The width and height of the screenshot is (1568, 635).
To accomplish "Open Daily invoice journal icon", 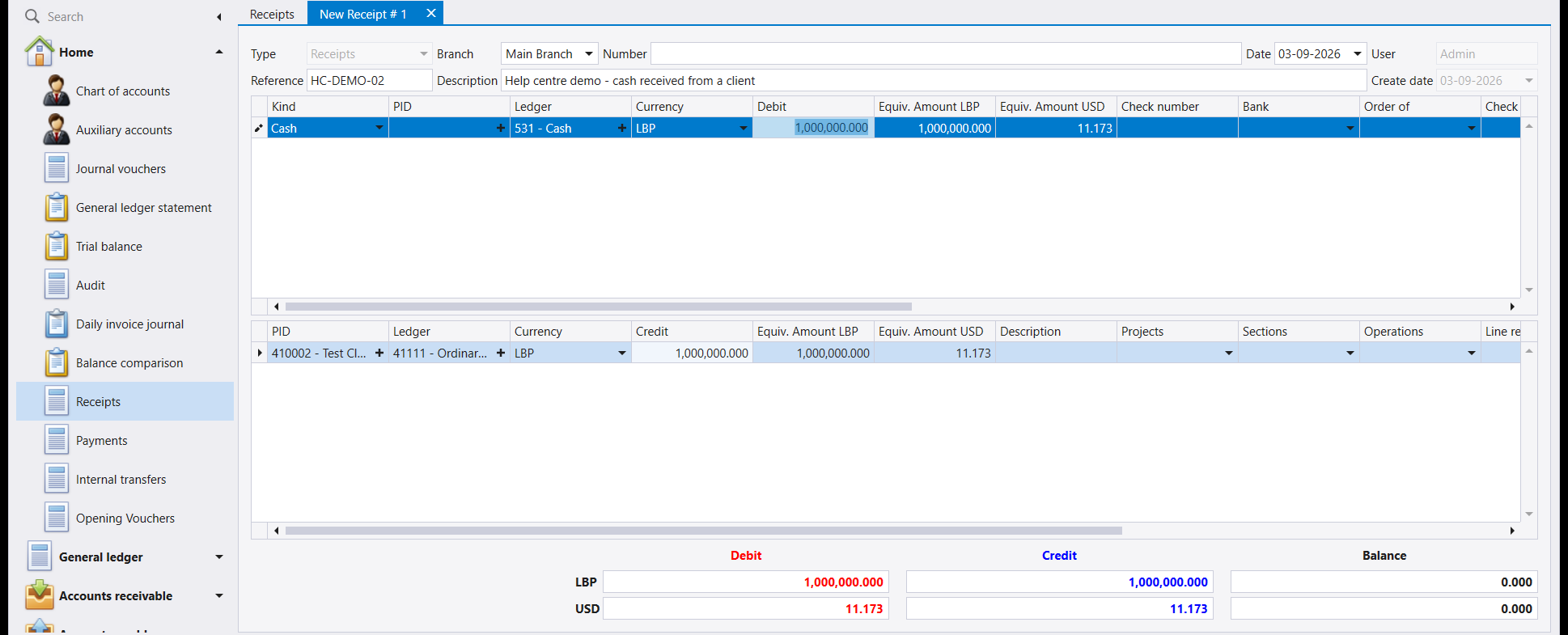I will (57, 324).
